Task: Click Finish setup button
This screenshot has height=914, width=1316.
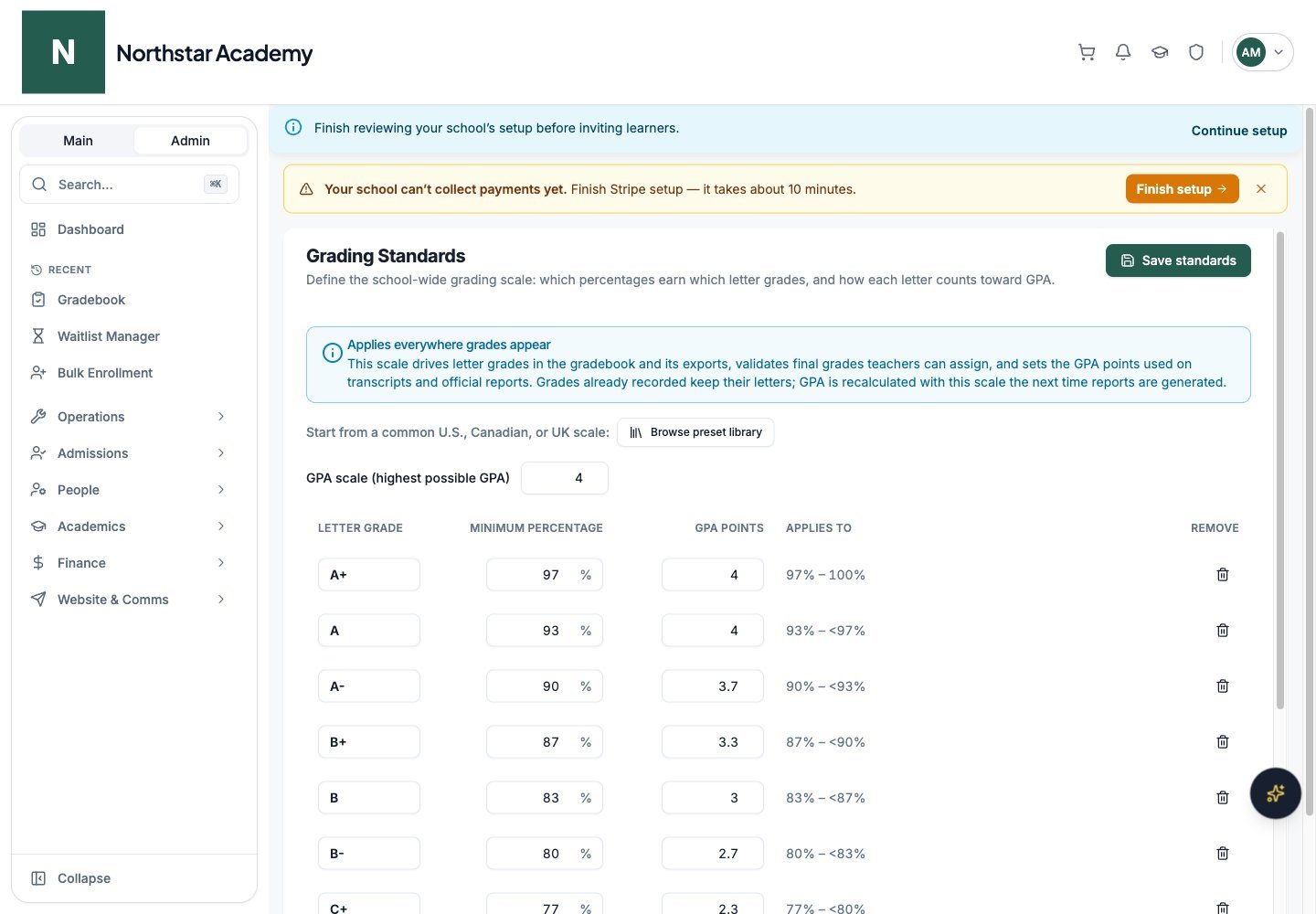Action: pos(1182,189)
